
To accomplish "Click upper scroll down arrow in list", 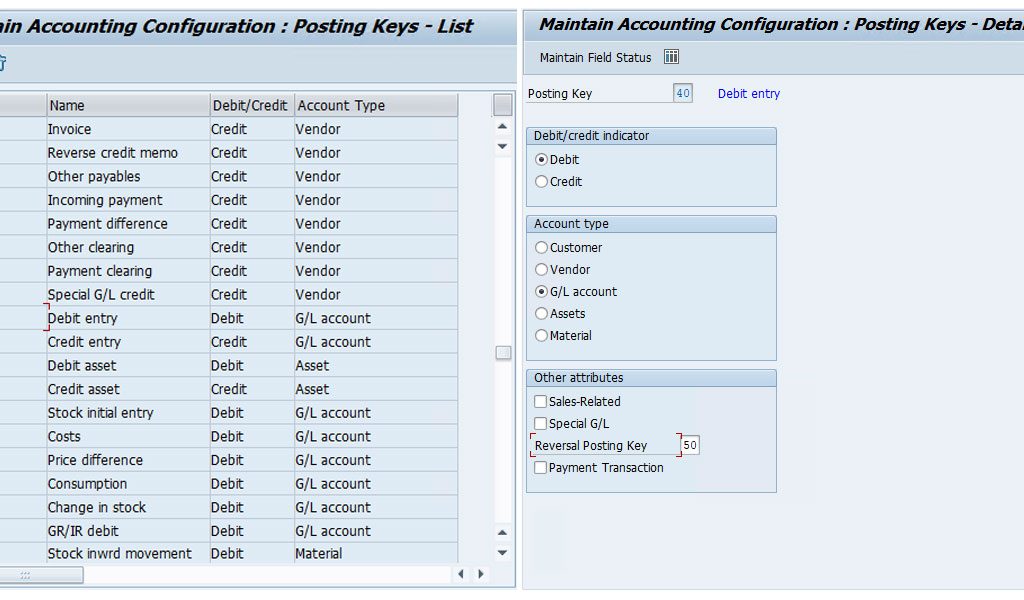I will click(x=502, y=146).
